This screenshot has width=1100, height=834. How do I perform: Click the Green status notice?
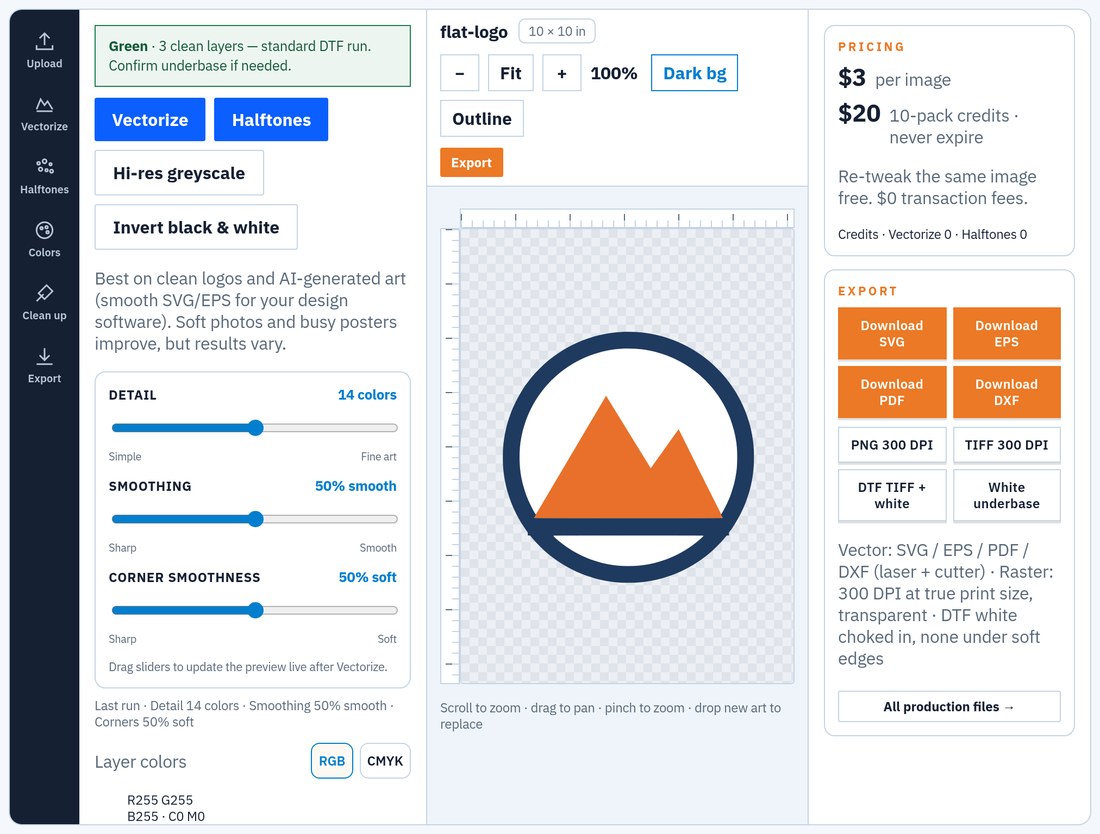coord(253,56)
